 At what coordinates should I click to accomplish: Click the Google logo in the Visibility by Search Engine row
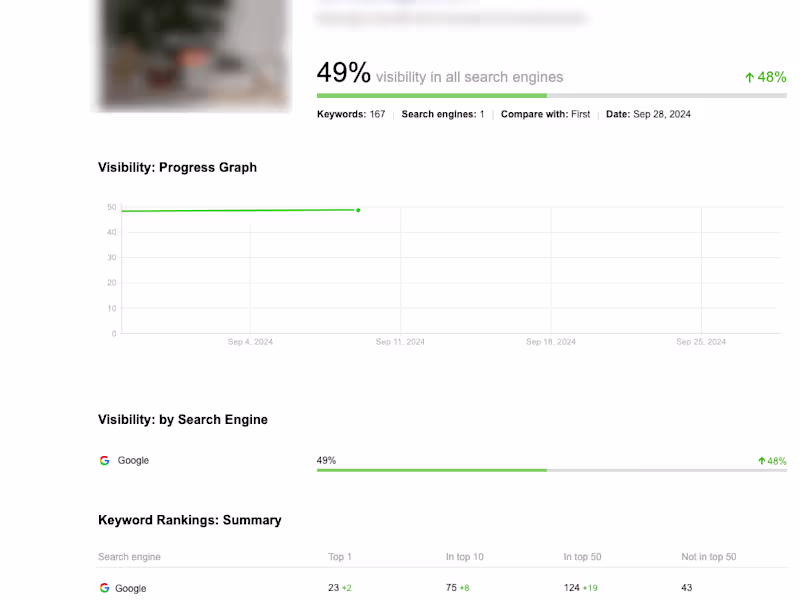(104, 461)
